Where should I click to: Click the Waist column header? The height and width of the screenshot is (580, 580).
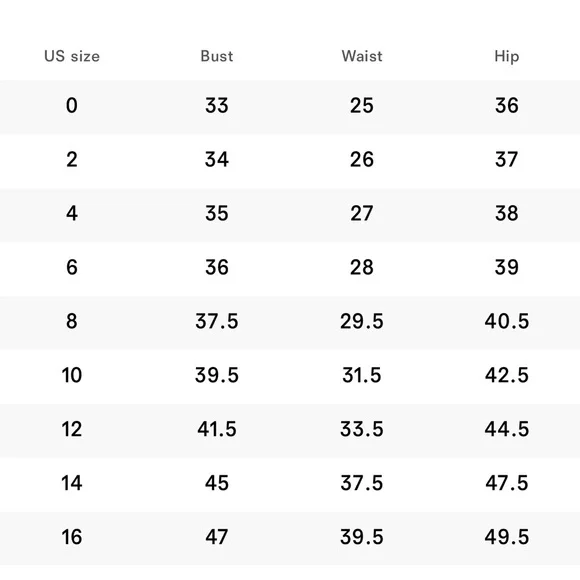(362, 56)
